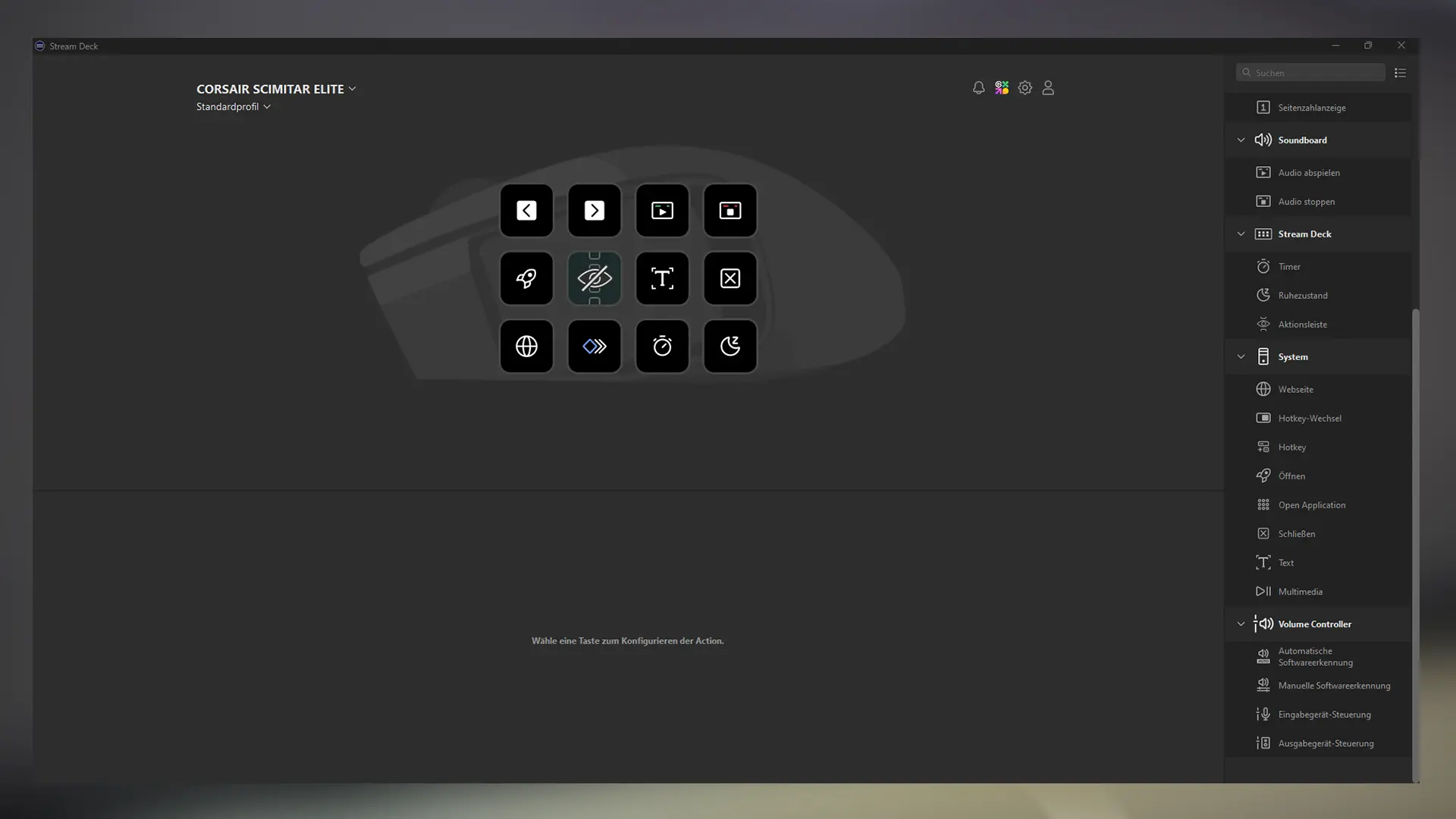
Task: Click the stop audio key in top row
Action: 730,211
